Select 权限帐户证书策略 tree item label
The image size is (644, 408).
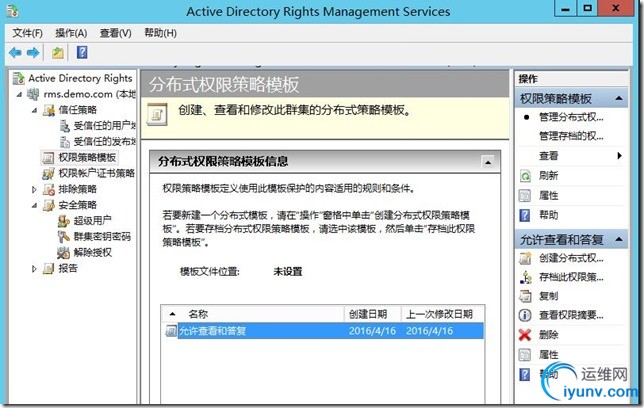coord(97,173)
